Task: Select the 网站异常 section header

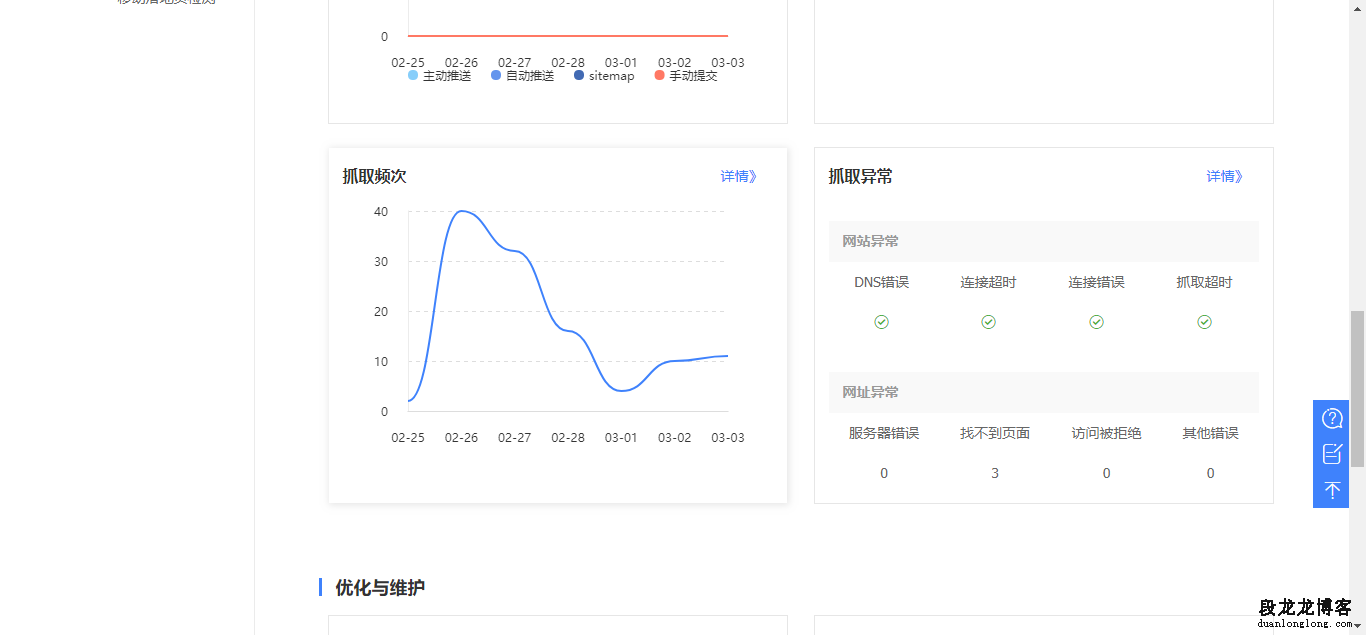Action: coord(870,241)
